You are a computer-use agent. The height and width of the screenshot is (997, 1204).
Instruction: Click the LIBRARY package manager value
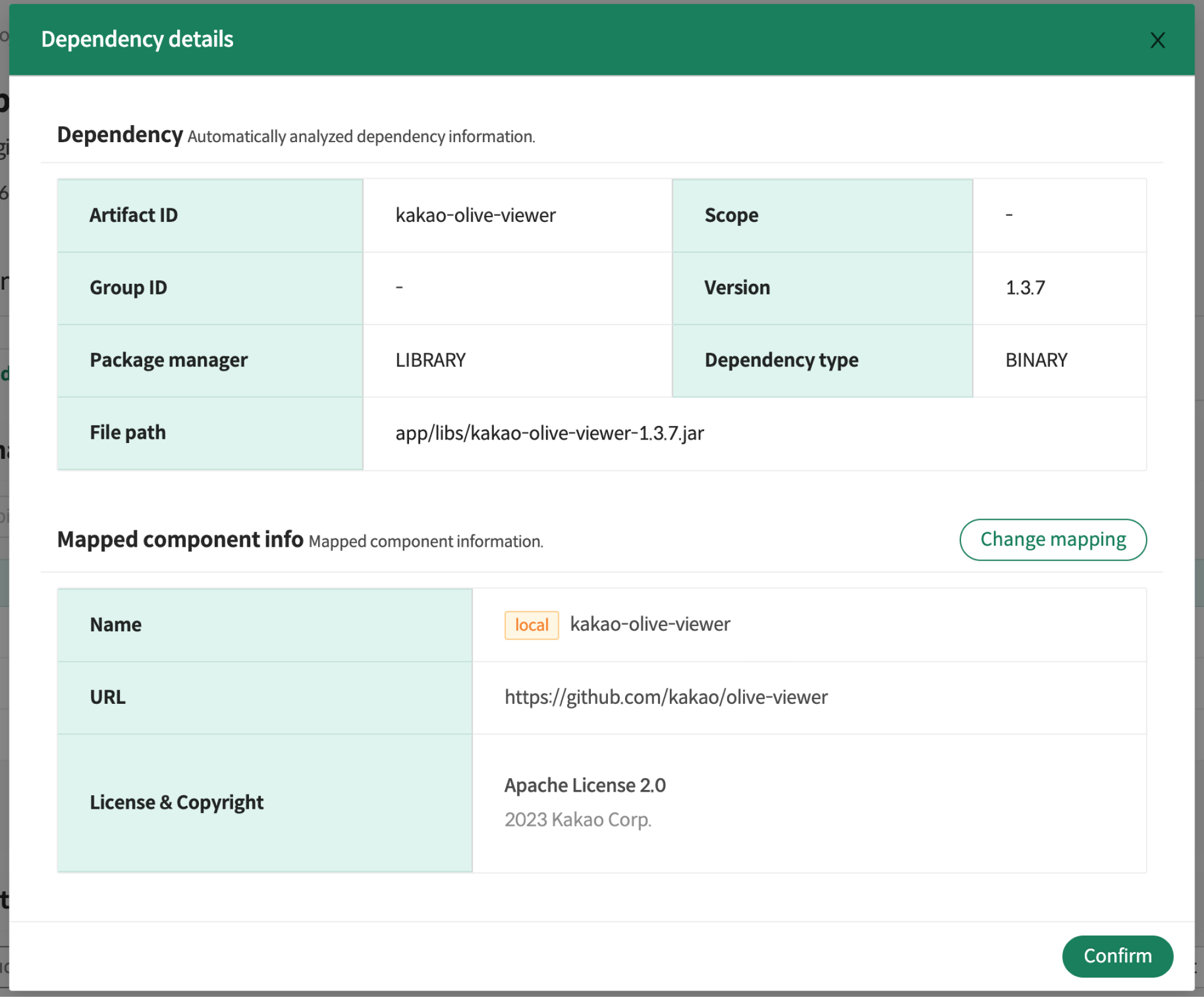tap(430, 360)
